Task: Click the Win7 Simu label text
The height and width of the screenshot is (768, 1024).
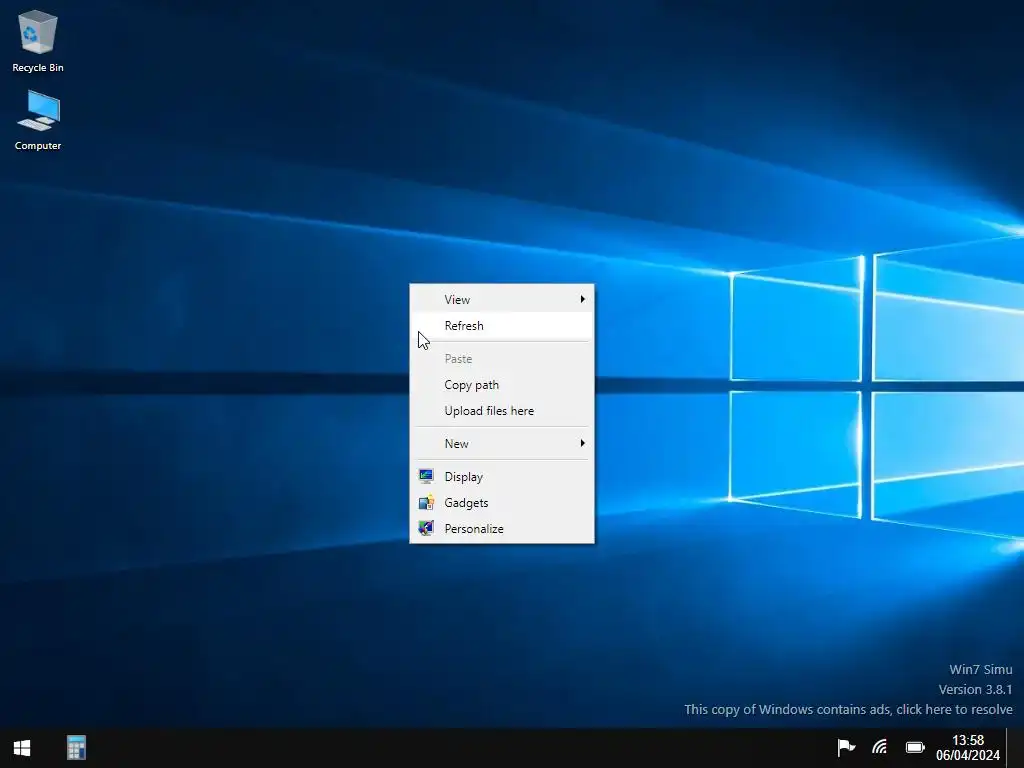Action: (980, 669)
